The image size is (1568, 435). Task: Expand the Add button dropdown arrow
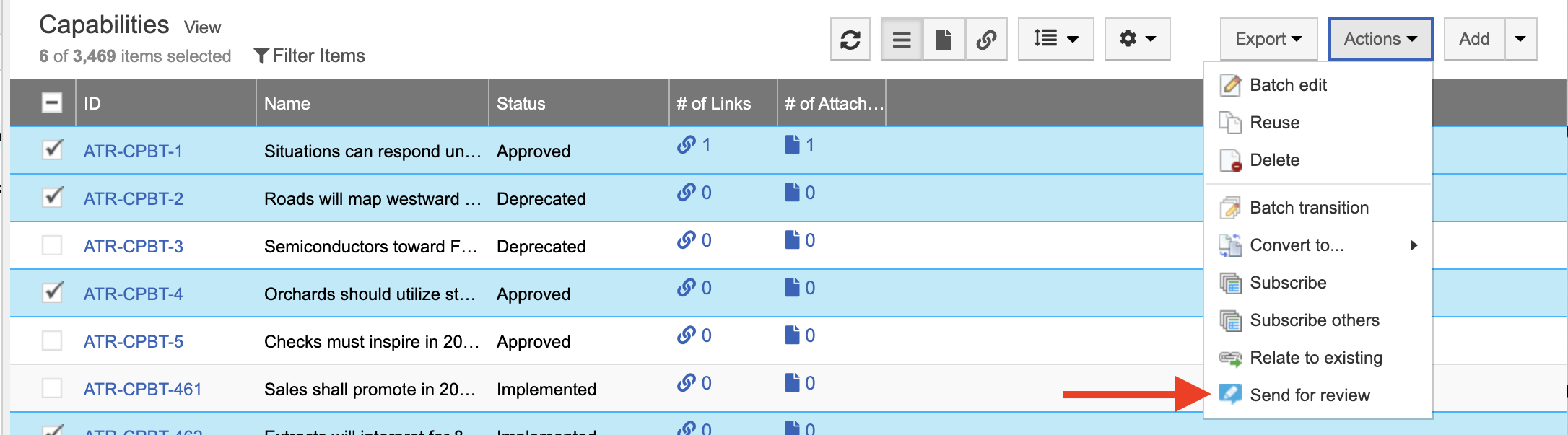(x=1520, y=39)
